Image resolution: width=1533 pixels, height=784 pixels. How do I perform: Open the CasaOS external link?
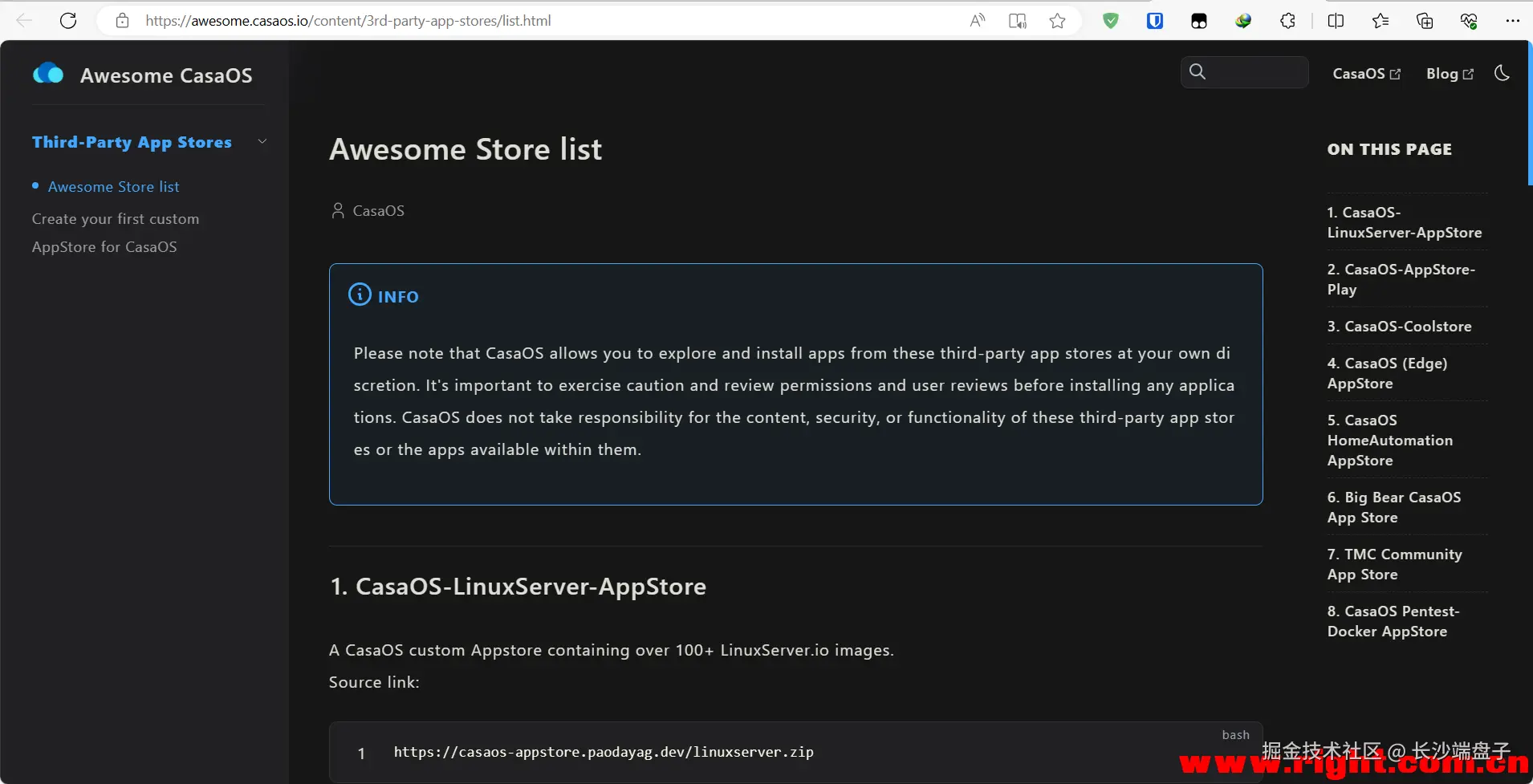coord(1366,74)
